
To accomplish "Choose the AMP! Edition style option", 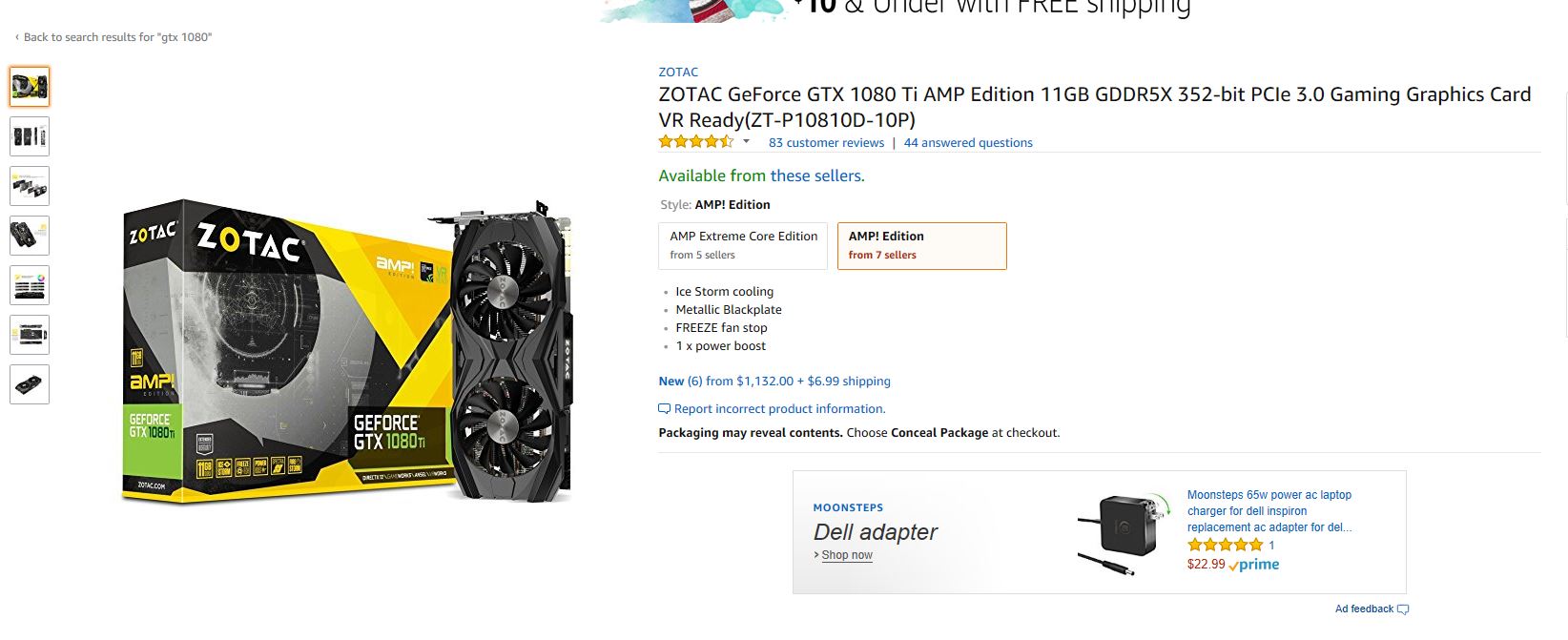I will click(921, 246).
